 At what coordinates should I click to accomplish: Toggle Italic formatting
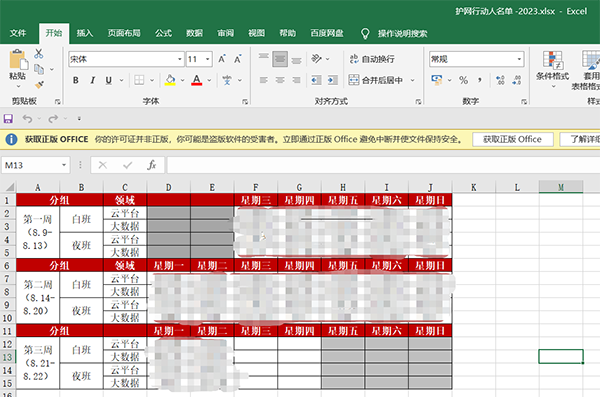pyautogui.click(x=92, y=80)
